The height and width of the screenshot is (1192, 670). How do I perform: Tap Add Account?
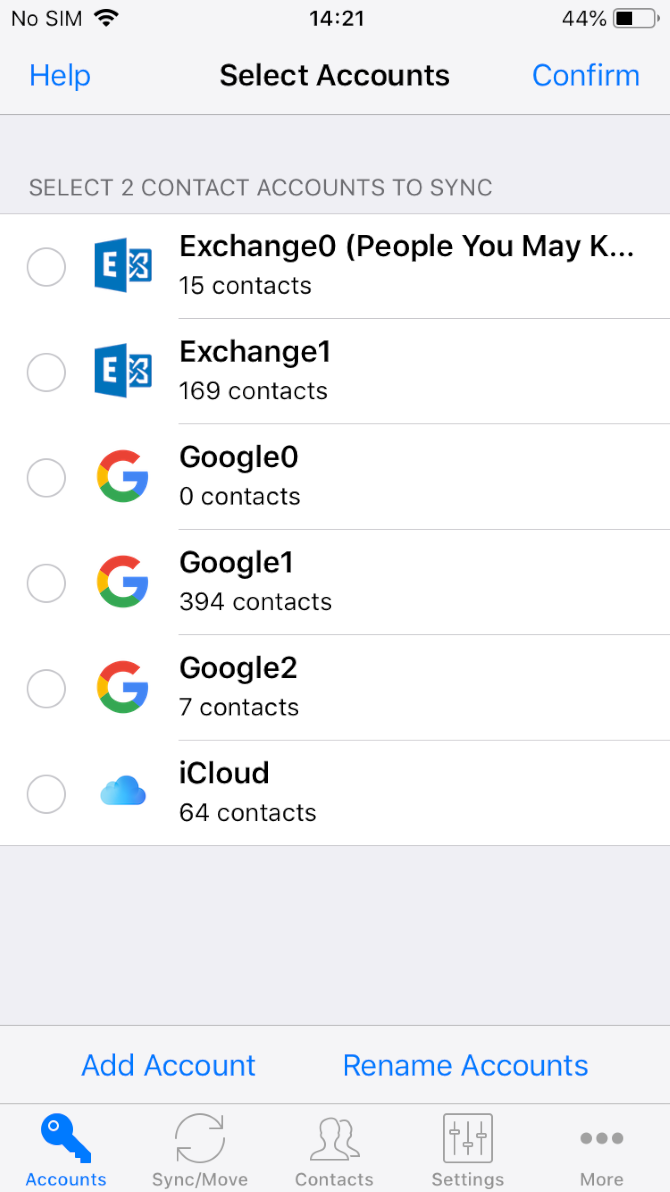[168, 1065]
